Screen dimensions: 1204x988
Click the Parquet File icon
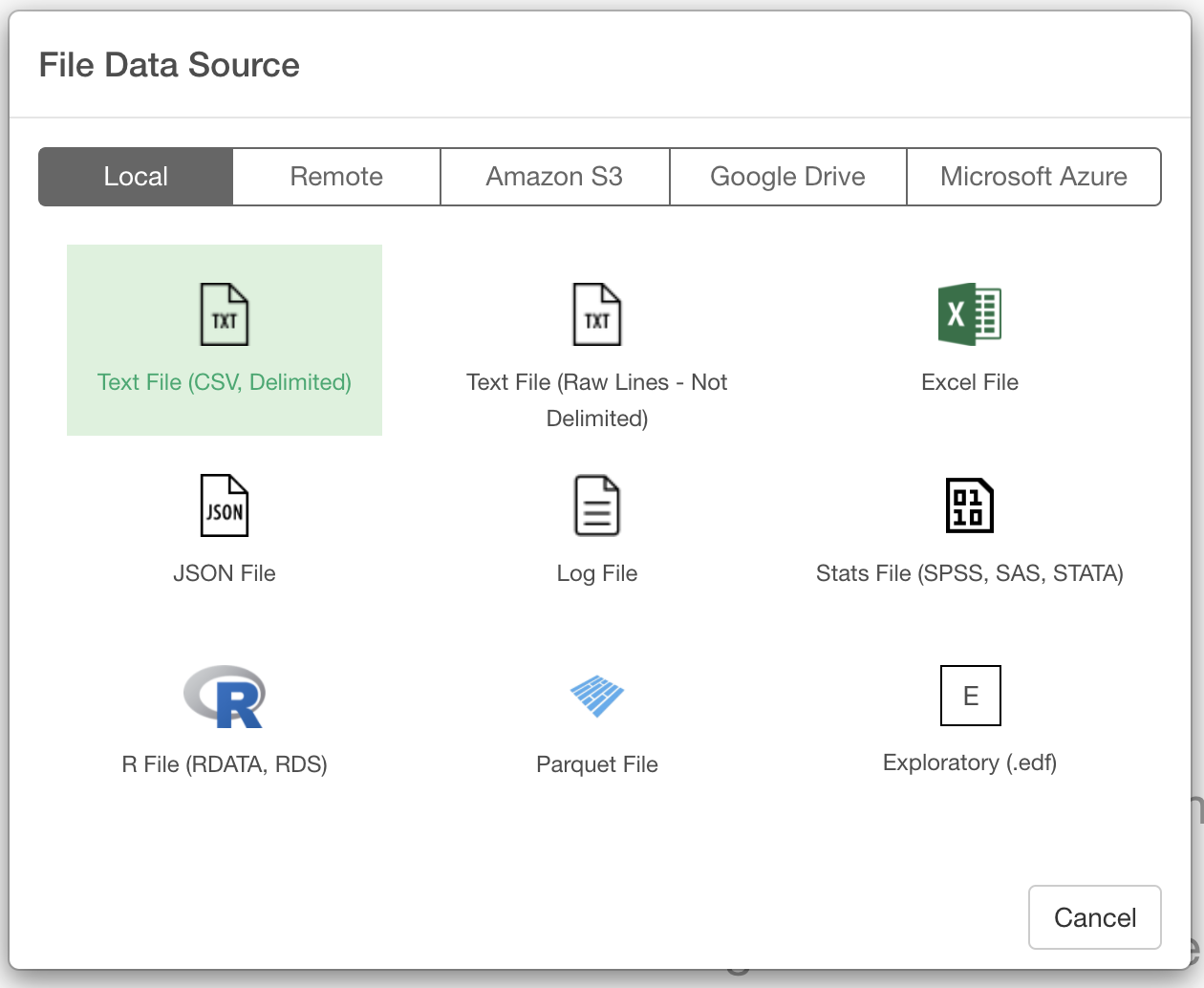tap(596, 697)
